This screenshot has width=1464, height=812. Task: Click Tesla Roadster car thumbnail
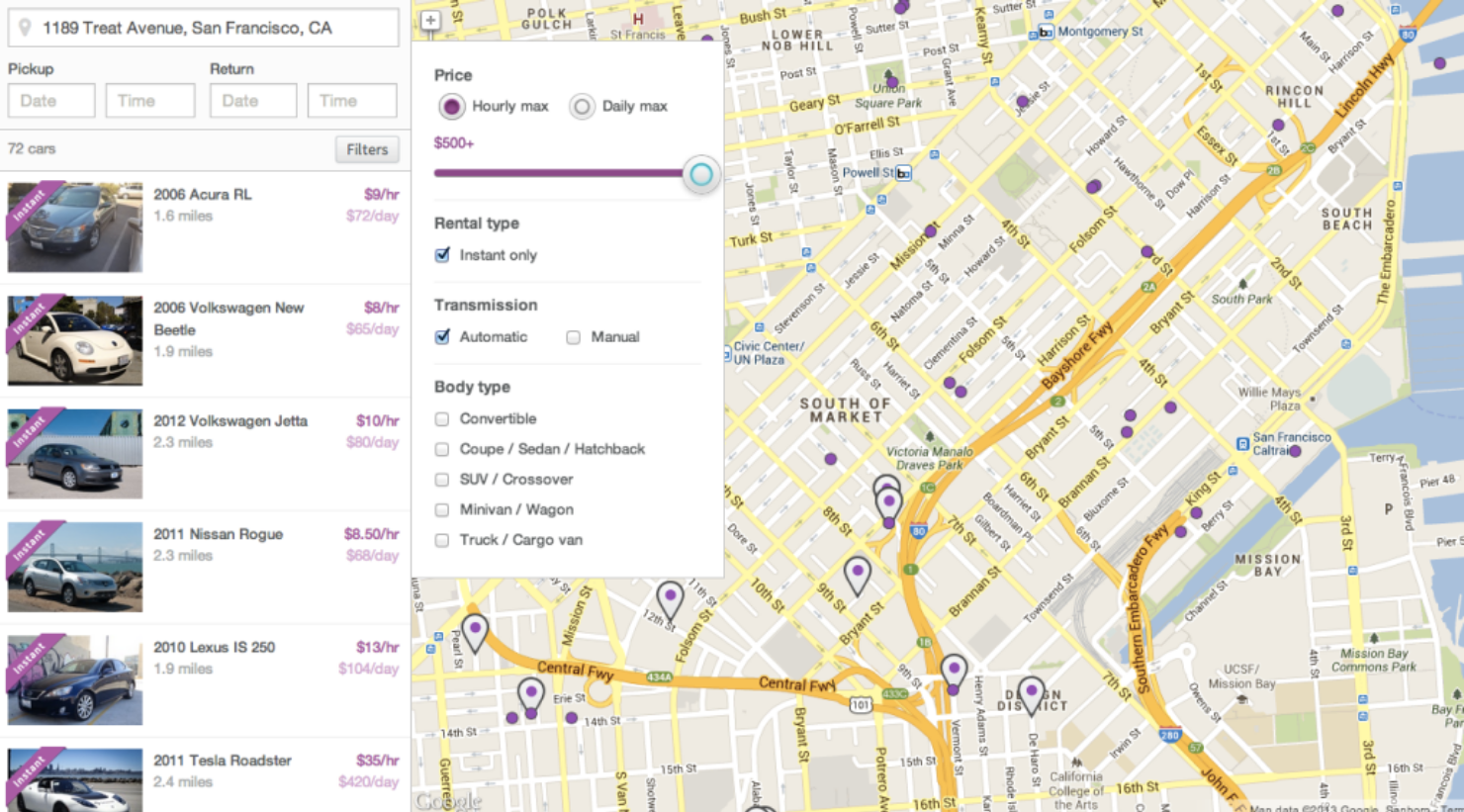[x=75, y=780]
